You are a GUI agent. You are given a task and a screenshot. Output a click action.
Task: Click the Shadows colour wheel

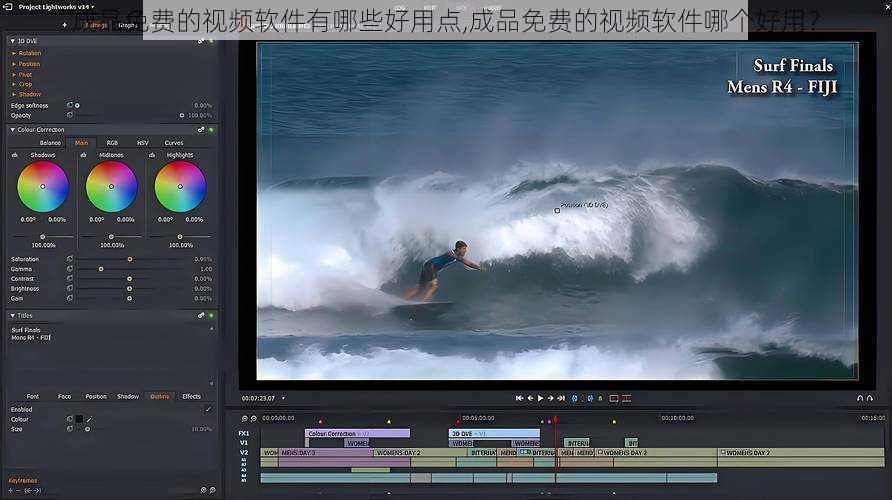[x=43, y=187]
